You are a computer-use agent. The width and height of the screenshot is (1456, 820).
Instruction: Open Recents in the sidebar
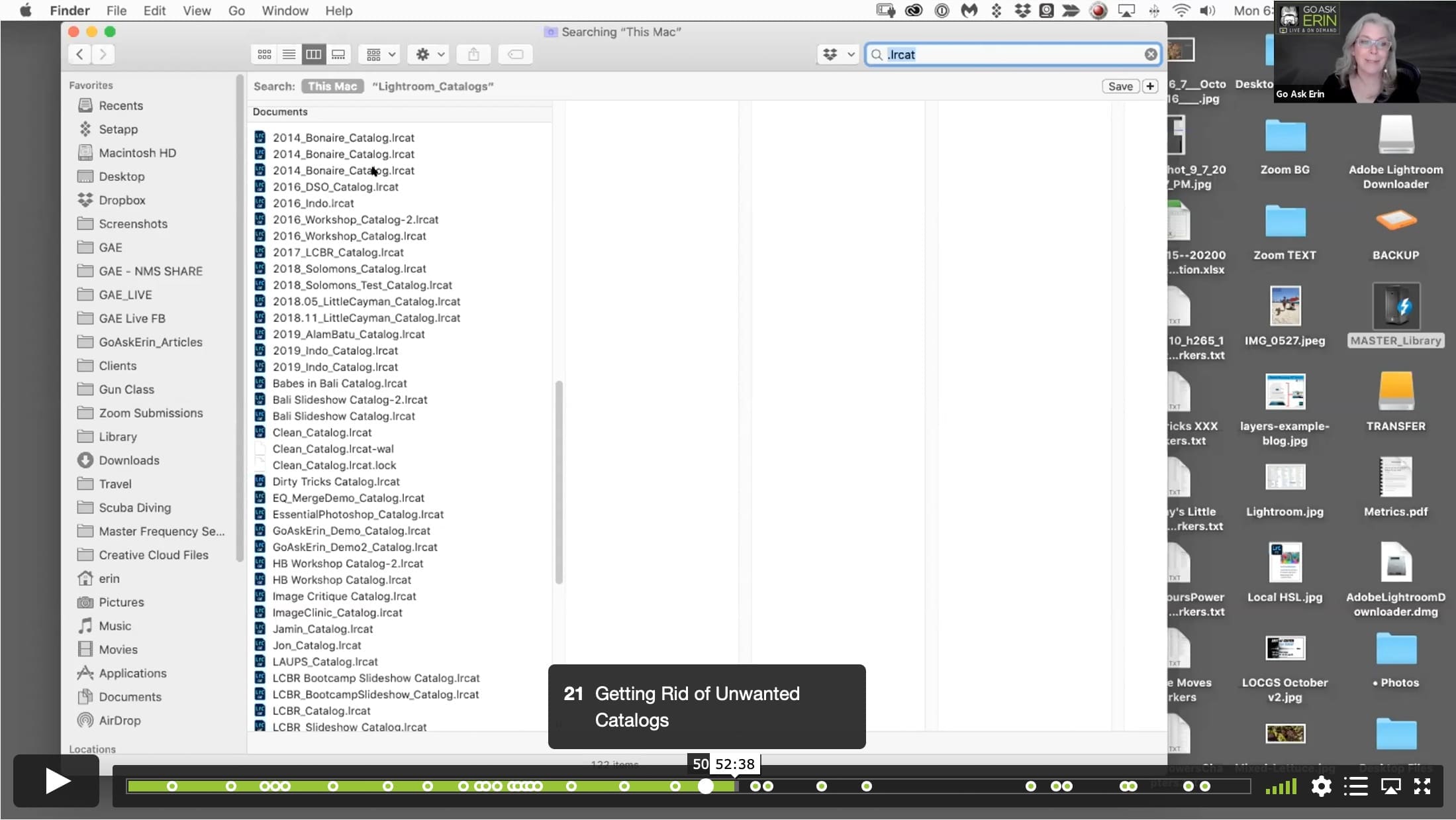121,105
